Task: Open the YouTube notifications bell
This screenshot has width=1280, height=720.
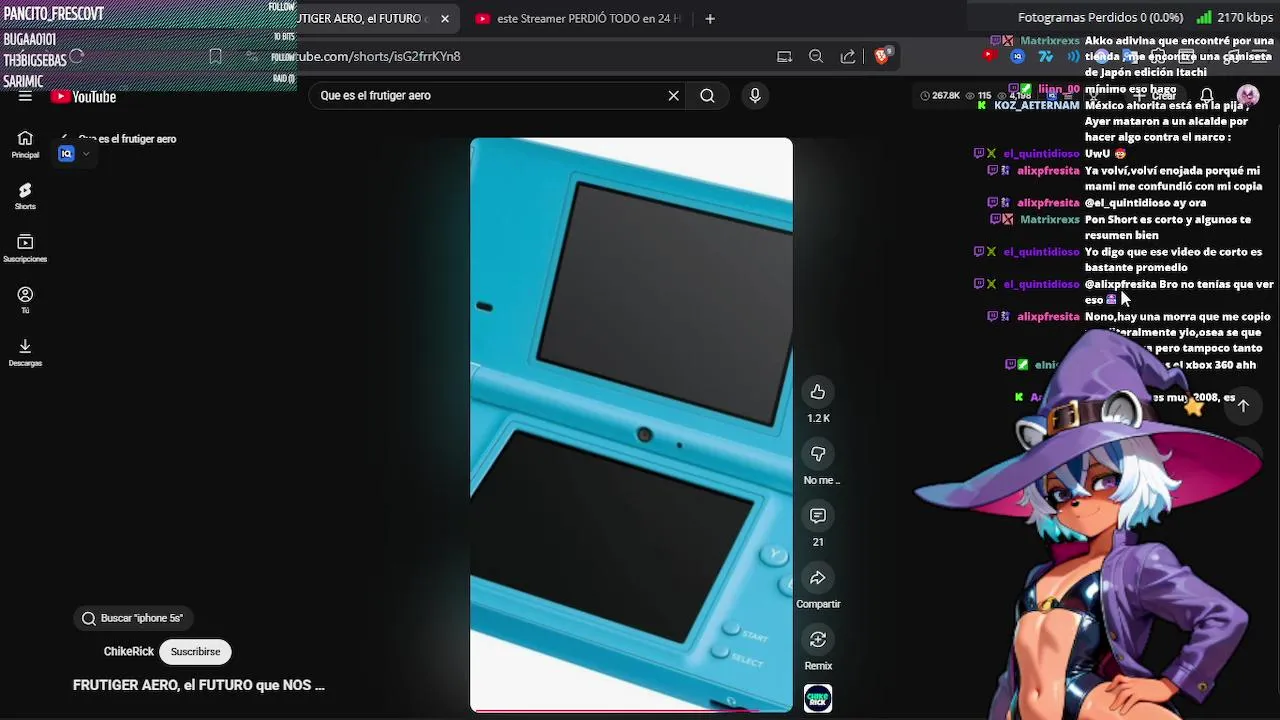Action: [1207, 96]
